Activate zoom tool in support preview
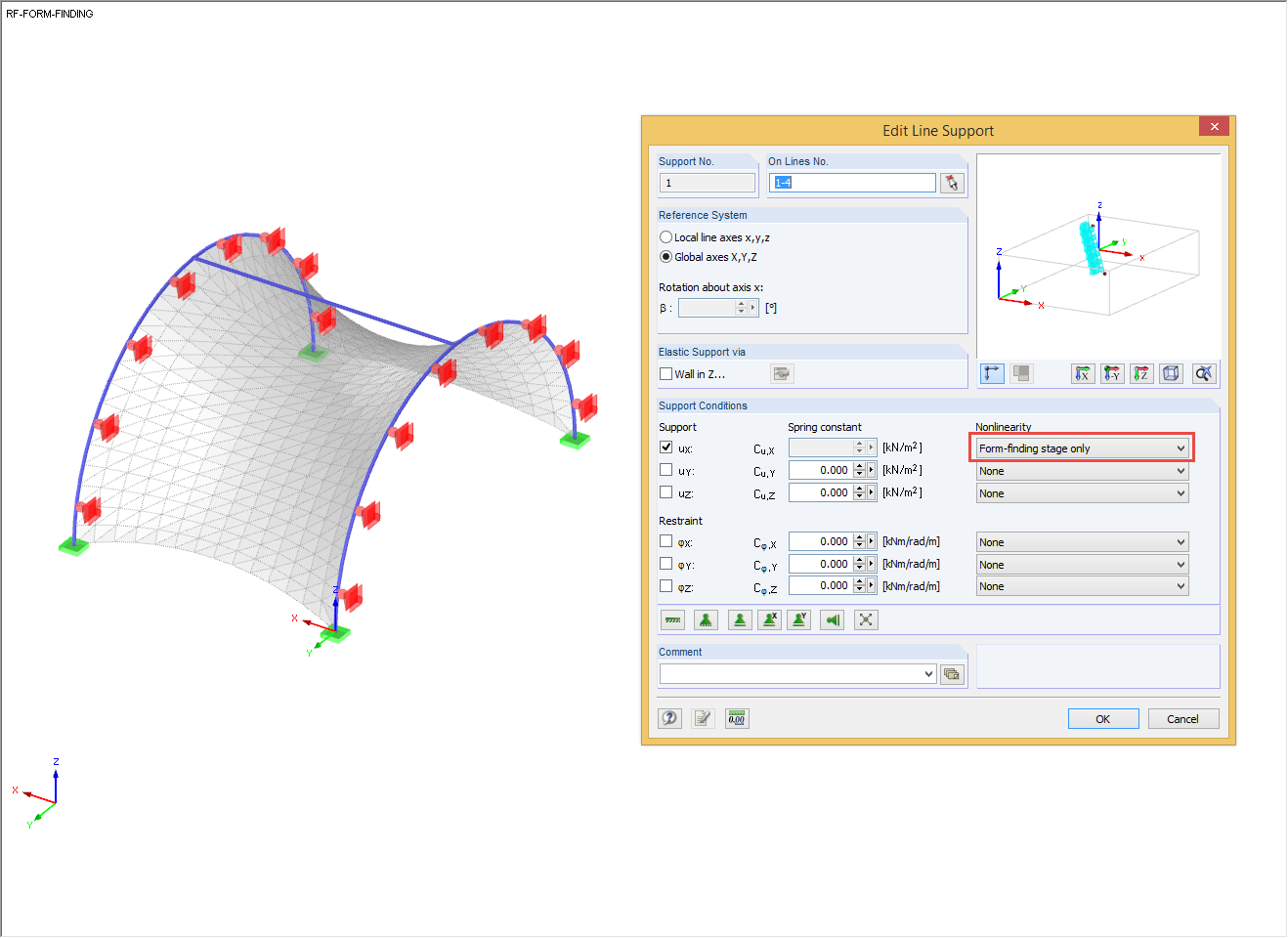The height and width of the screenshot is (938, 1288). click(1204, 373)
